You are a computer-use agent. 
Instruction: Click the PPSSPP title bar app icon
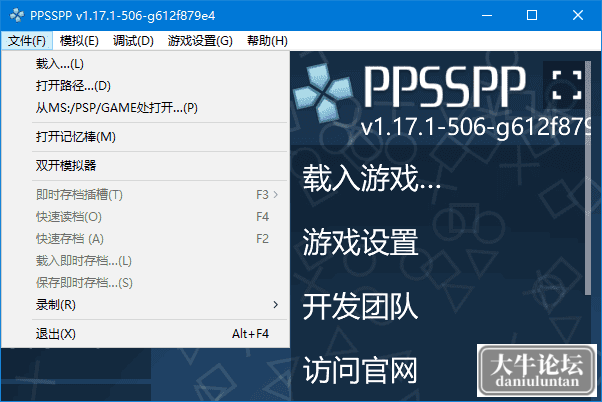(17, 15)
